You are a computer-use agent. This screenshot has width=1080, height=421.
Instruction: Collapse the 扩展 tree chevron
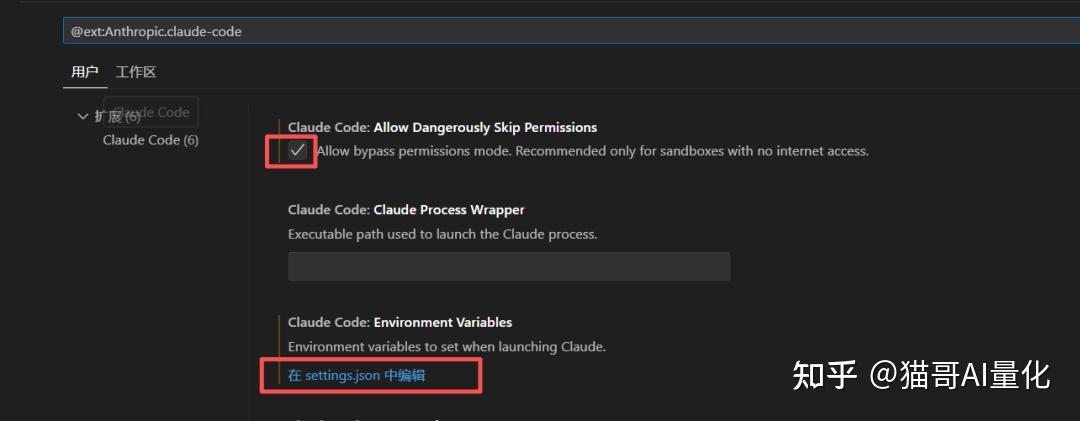pyautogui.click(x=83, y=116)
